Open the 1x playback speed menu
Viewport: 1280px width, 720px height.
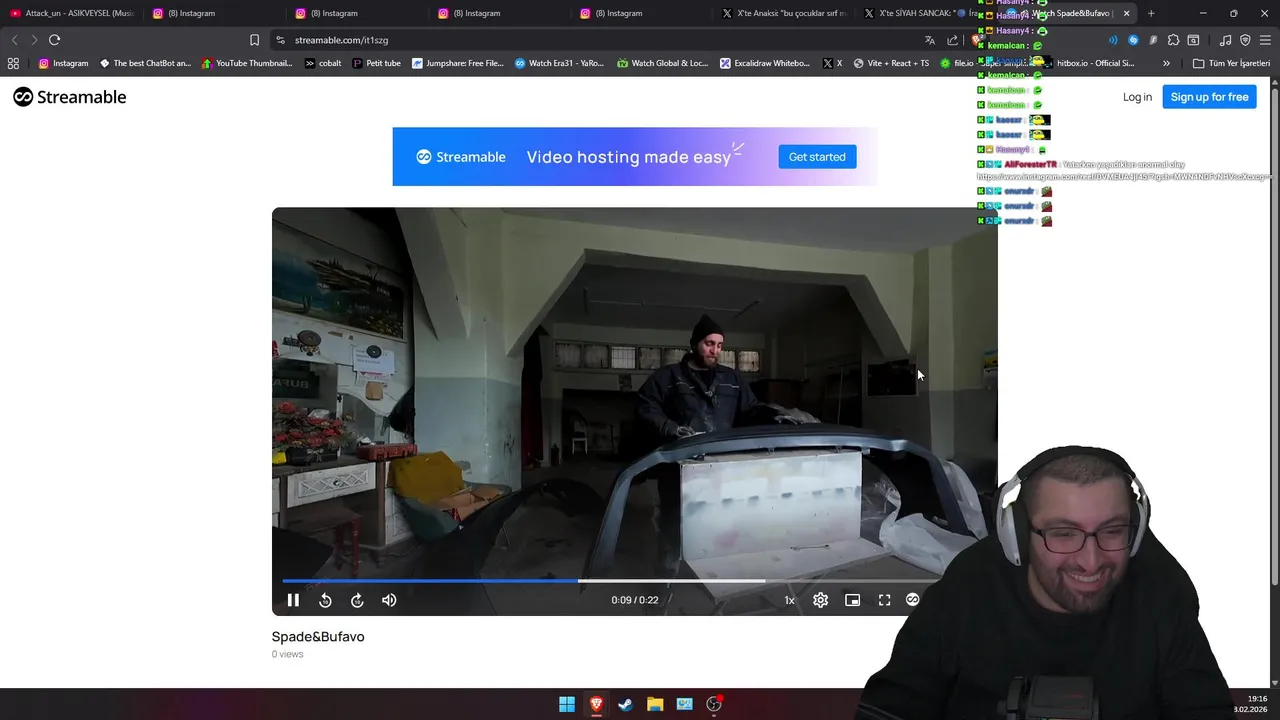pos(789,600)
